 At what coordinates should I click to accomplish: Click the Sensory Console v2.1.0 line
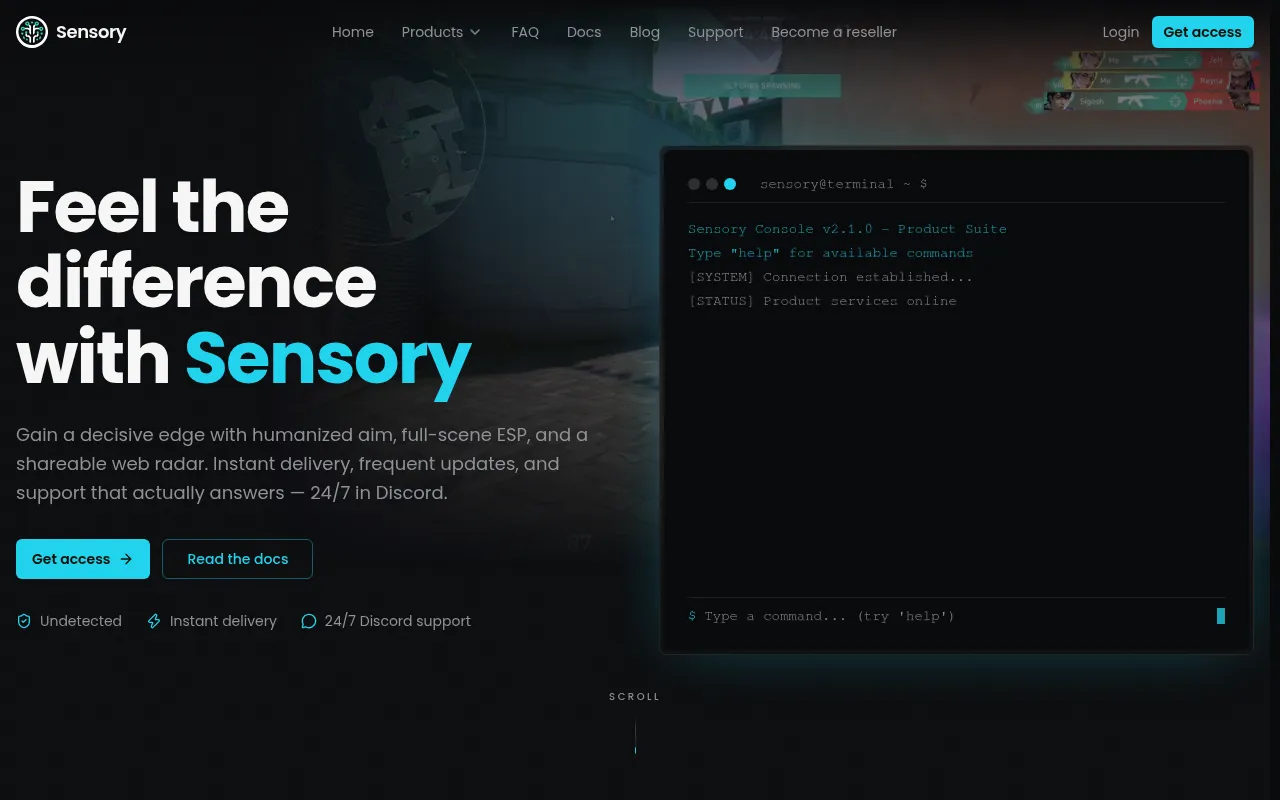pyautogui.click(x=847, y=229)
